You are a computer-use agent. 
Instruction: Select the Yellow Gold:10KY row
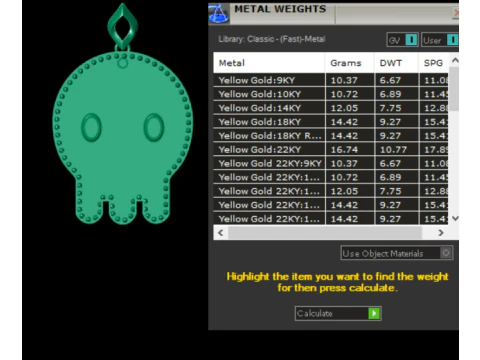(331, 94)
